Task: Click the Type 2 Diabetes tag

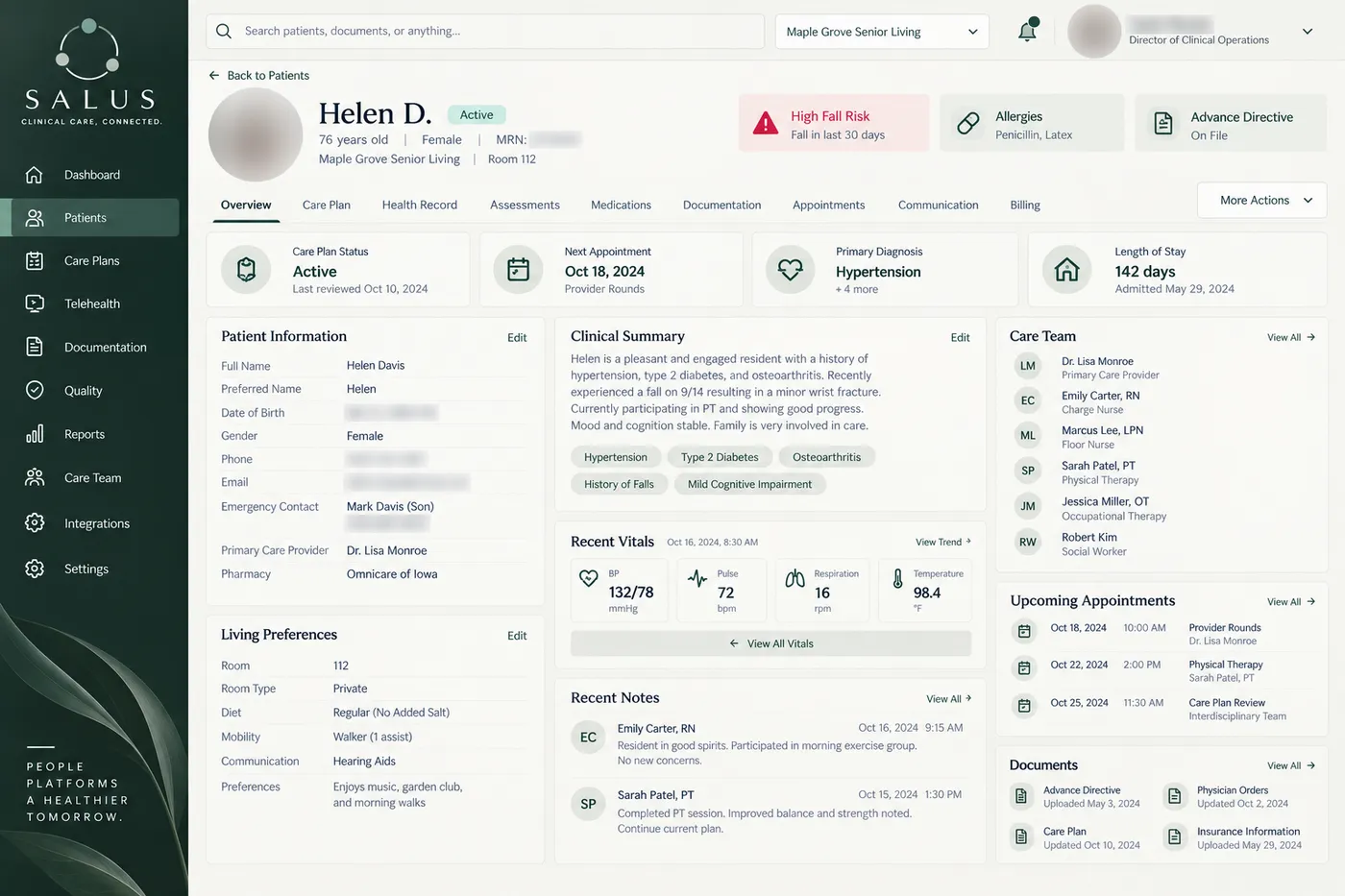Action: 720,457
